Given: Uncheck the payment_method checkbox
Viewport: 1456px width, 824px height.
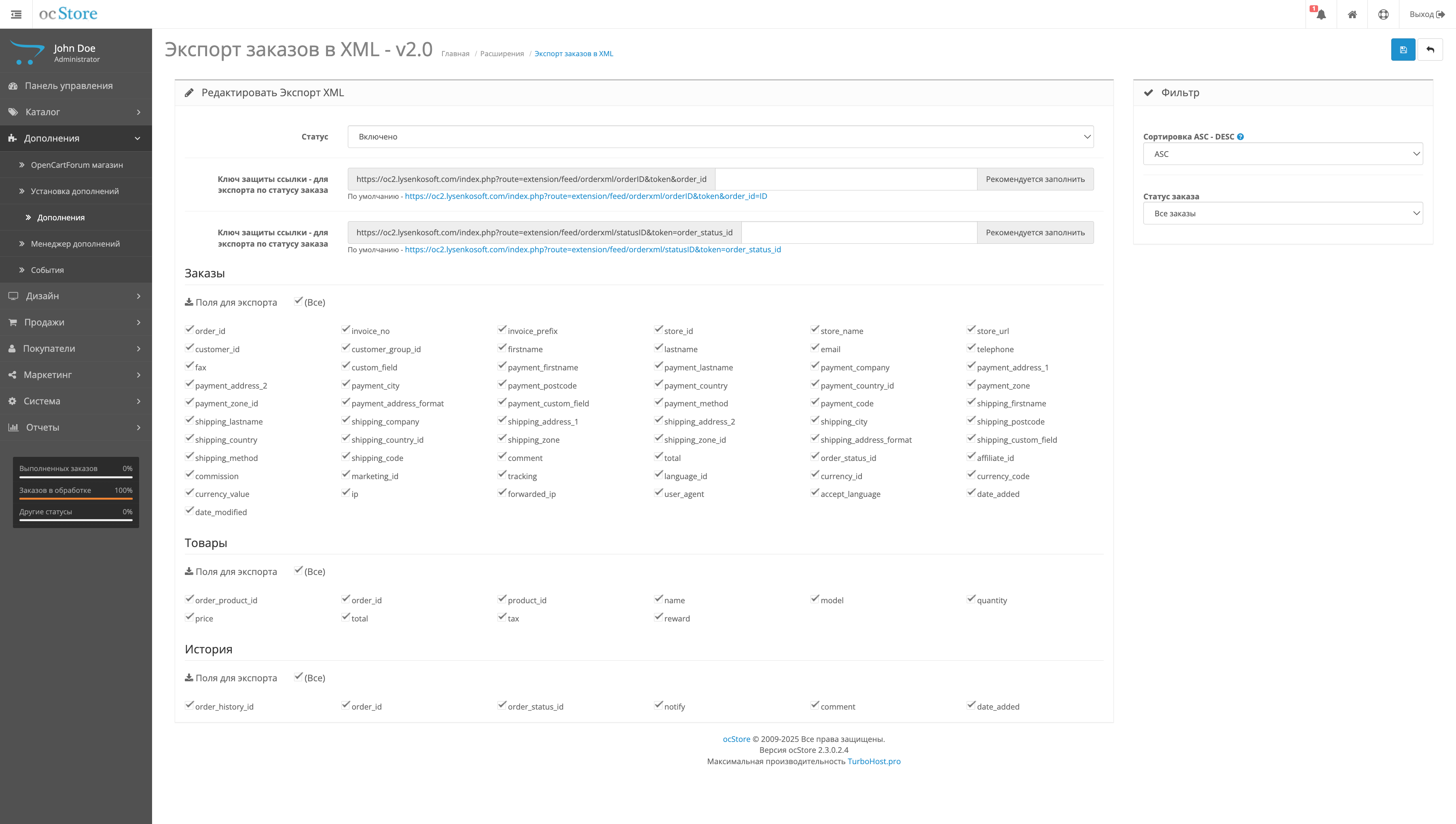Looking at the screenshot, I should (658, 402).
